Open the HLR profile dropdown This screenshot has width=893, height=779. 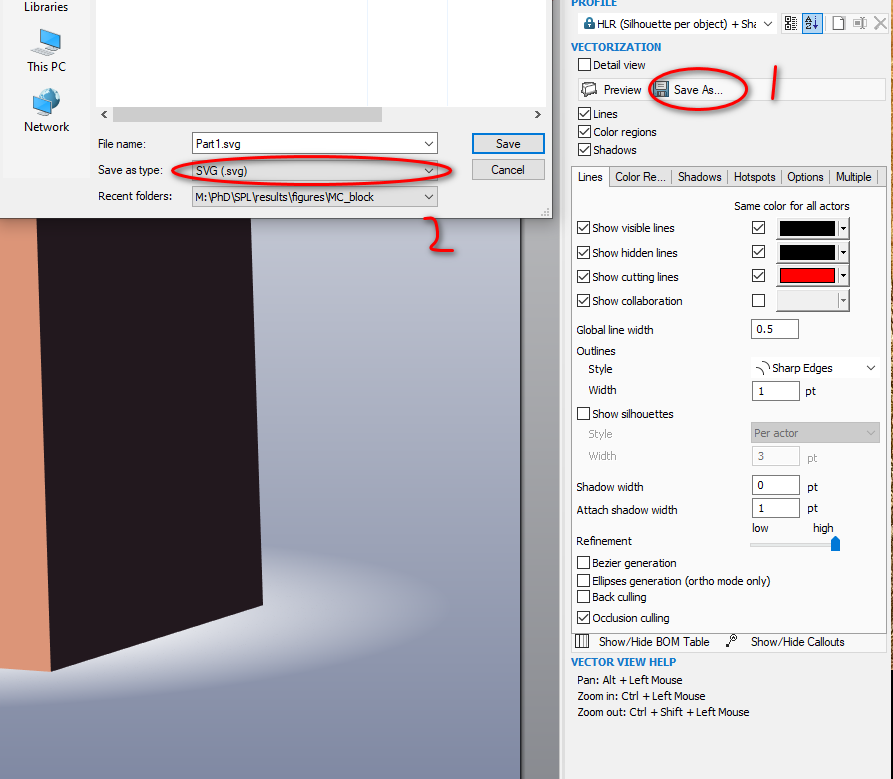coord(768,24)
